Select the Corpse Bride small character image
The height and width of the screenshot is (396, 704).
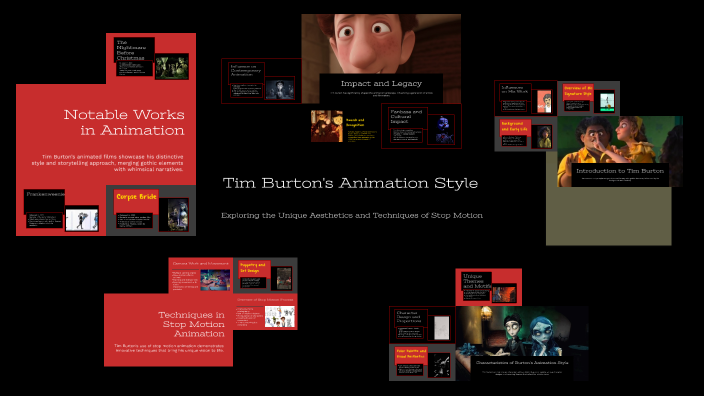coord(178,215)
